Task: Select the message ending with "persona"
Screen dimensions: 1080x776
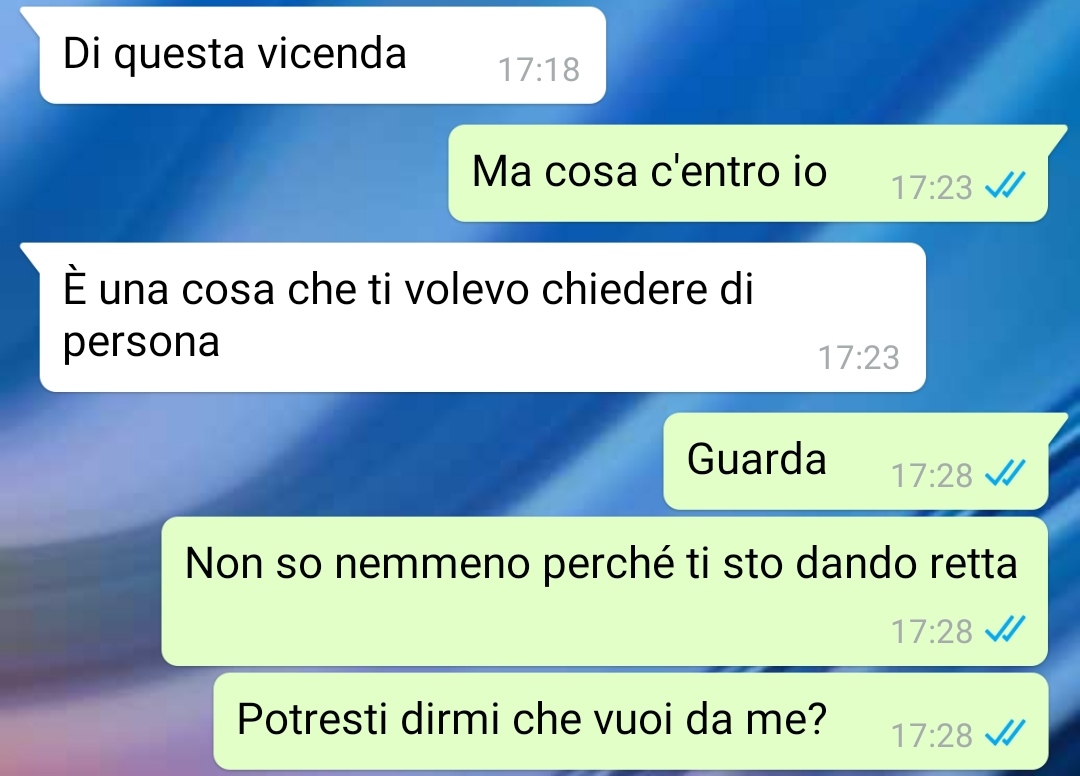Action: [482, 317]
